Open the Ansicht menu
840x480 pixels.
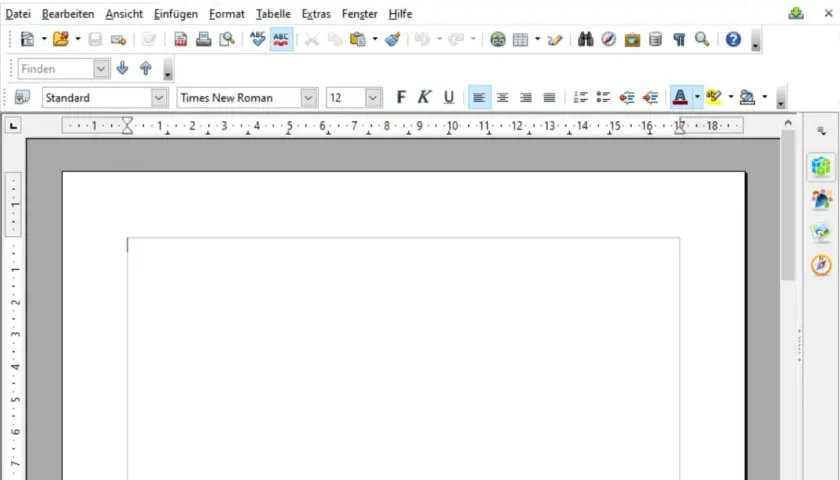(124, 14)
